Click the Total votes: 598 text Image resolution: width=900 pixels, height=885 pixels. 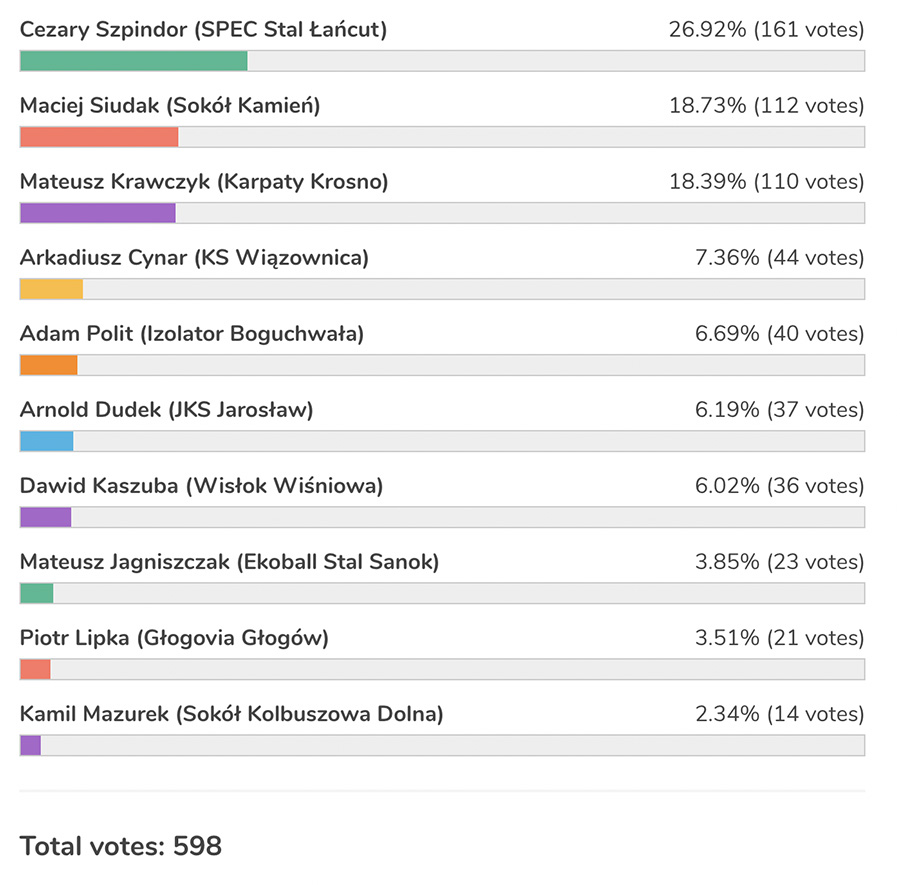pyautogui.click(x=121, y=846)
